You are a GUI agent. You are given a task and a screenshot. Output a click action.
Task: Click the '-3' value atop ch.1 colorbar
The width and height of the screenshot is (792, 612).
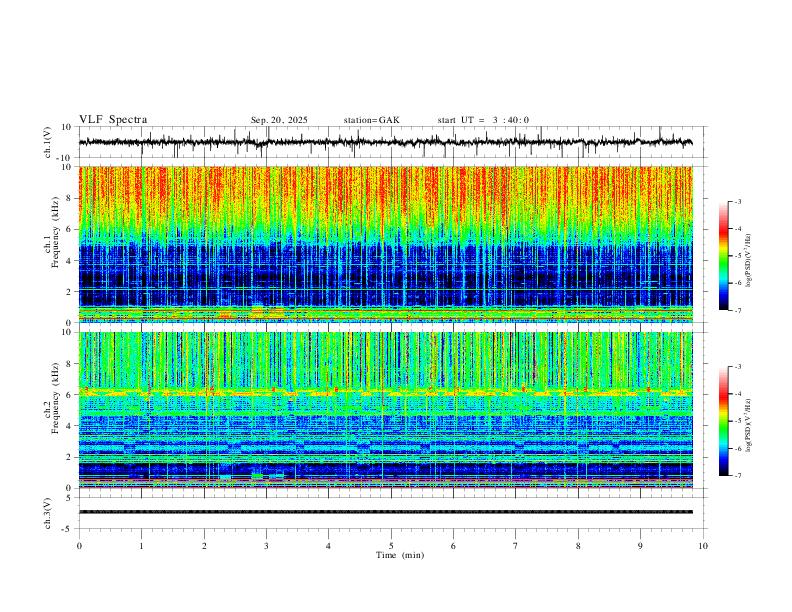737,201
